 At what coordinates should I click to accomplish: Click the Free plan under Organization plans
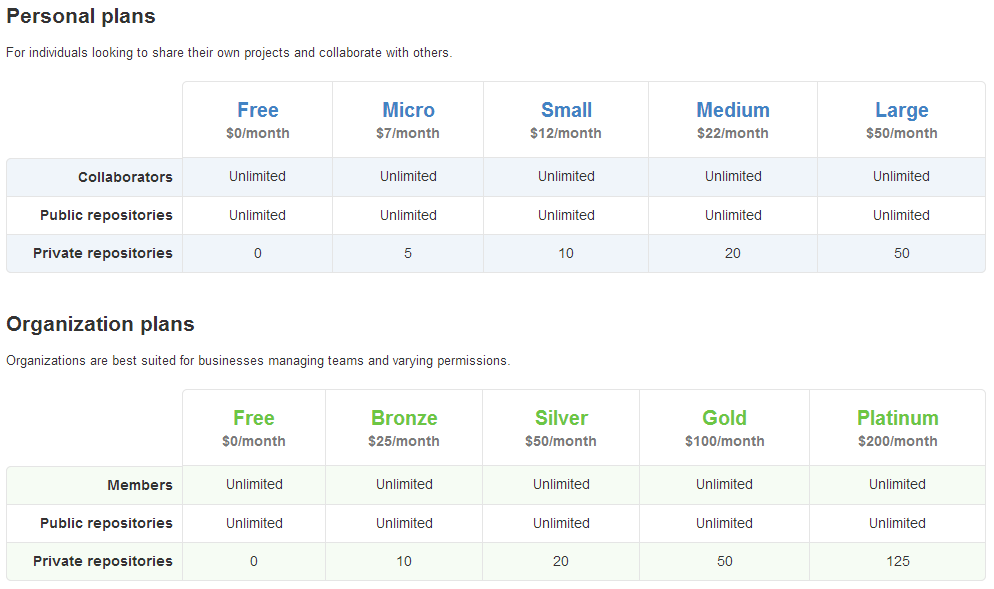[253, 418]
